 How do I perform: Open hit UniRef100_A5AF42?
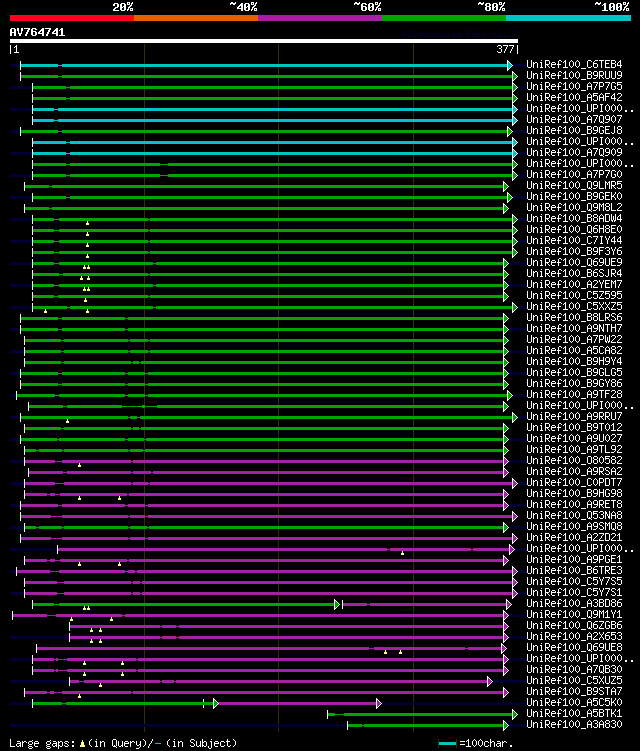(x=574, y=97)
